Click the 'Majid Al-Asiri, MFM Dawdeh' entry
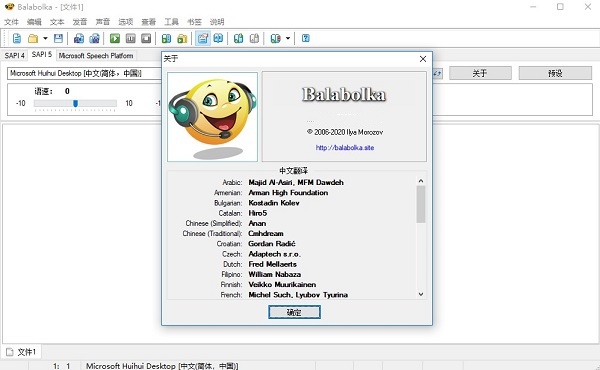Screen dimensions: 600x370 point(296,182)
